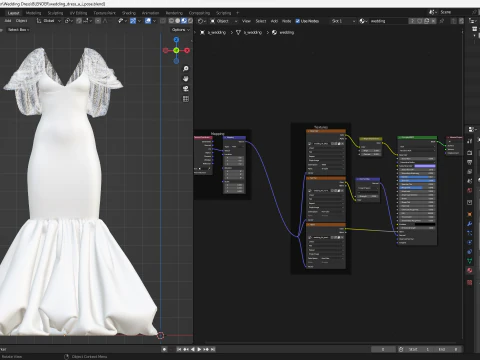The width and height of the screenshot is (480, 360).
Task: Open the viewport Object menu
Action: click(x=22, y=21)
